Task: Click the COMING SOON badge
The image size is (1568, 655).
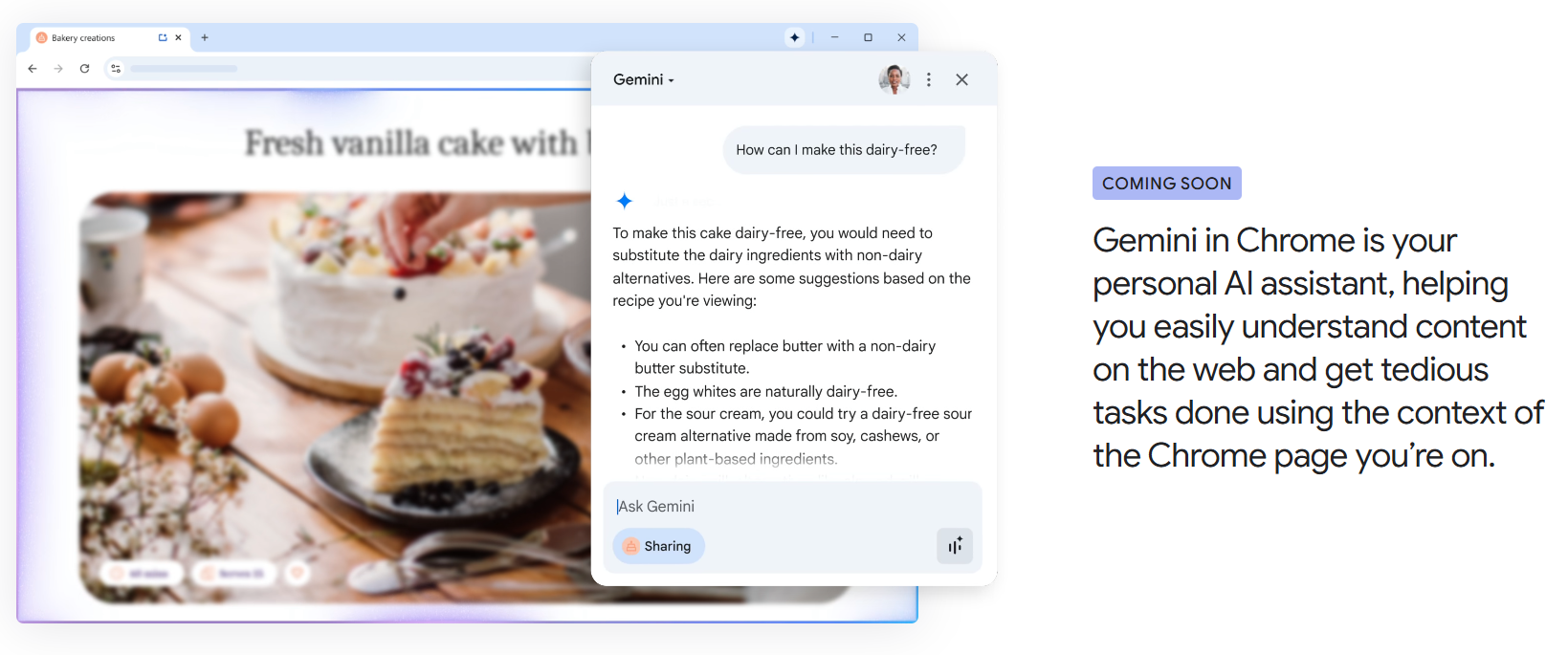Action: (1166, 184)
